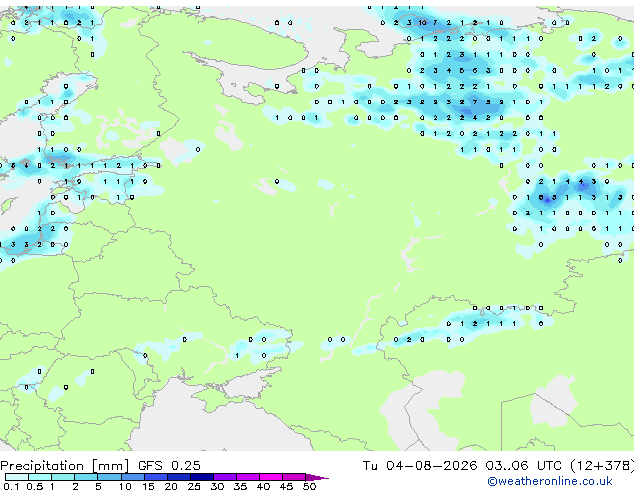Choose the 45–50 mm legend color swatch
The width and height of the screenshot is (634, 490).
click(294, 477)
